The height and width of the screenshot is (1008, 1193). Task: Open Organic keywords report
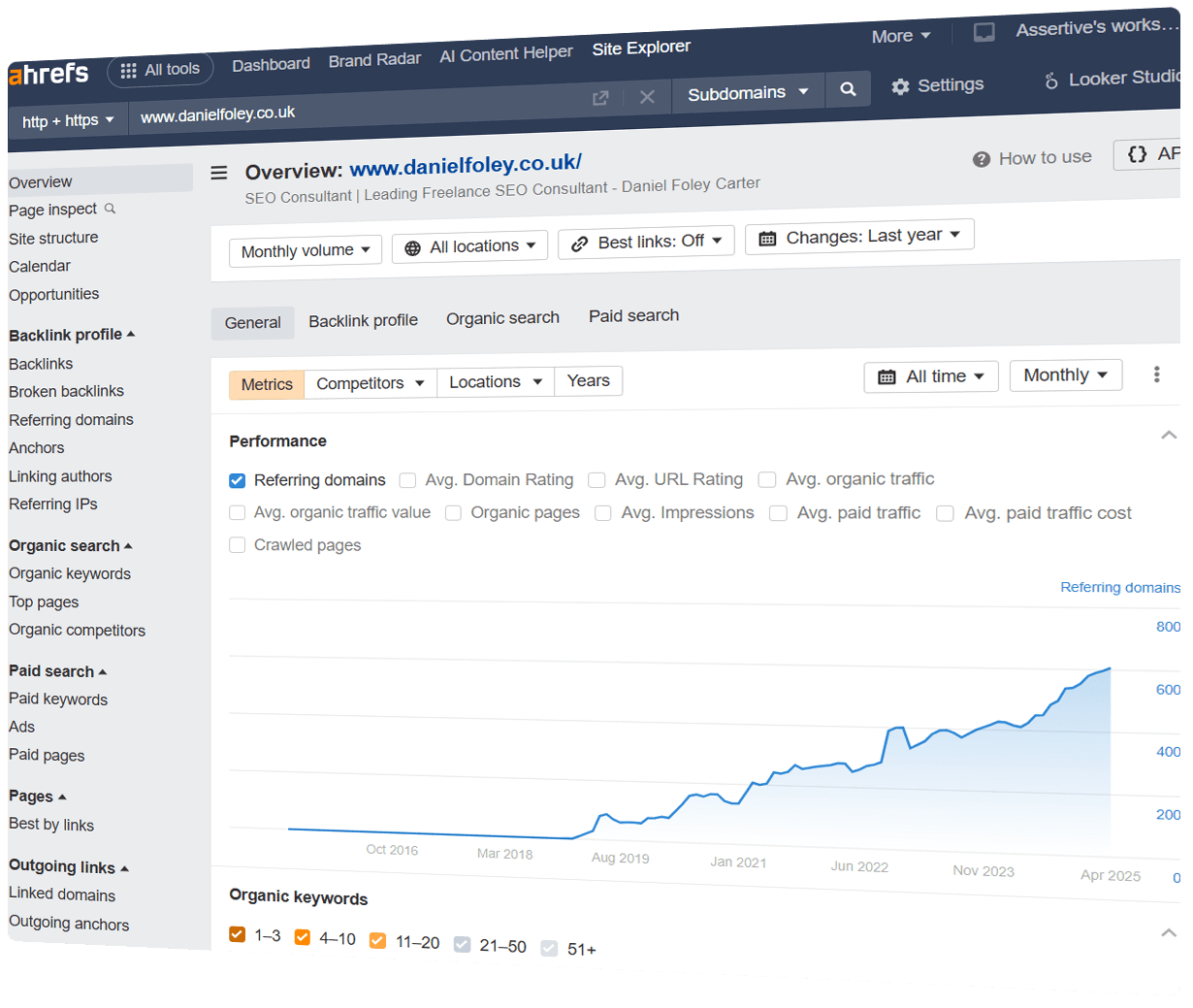click(x=70, y=573)
